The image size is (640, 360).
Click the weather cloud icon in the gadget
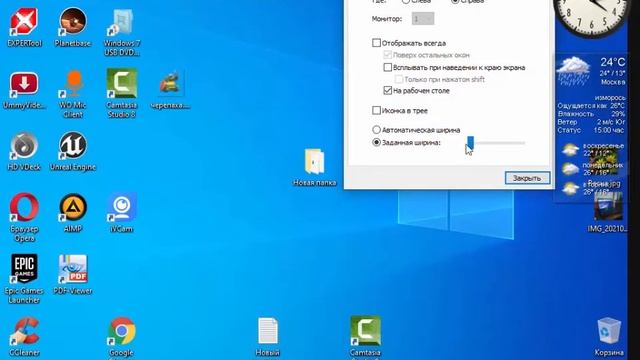pyautogui.click(x=573, y=70)
